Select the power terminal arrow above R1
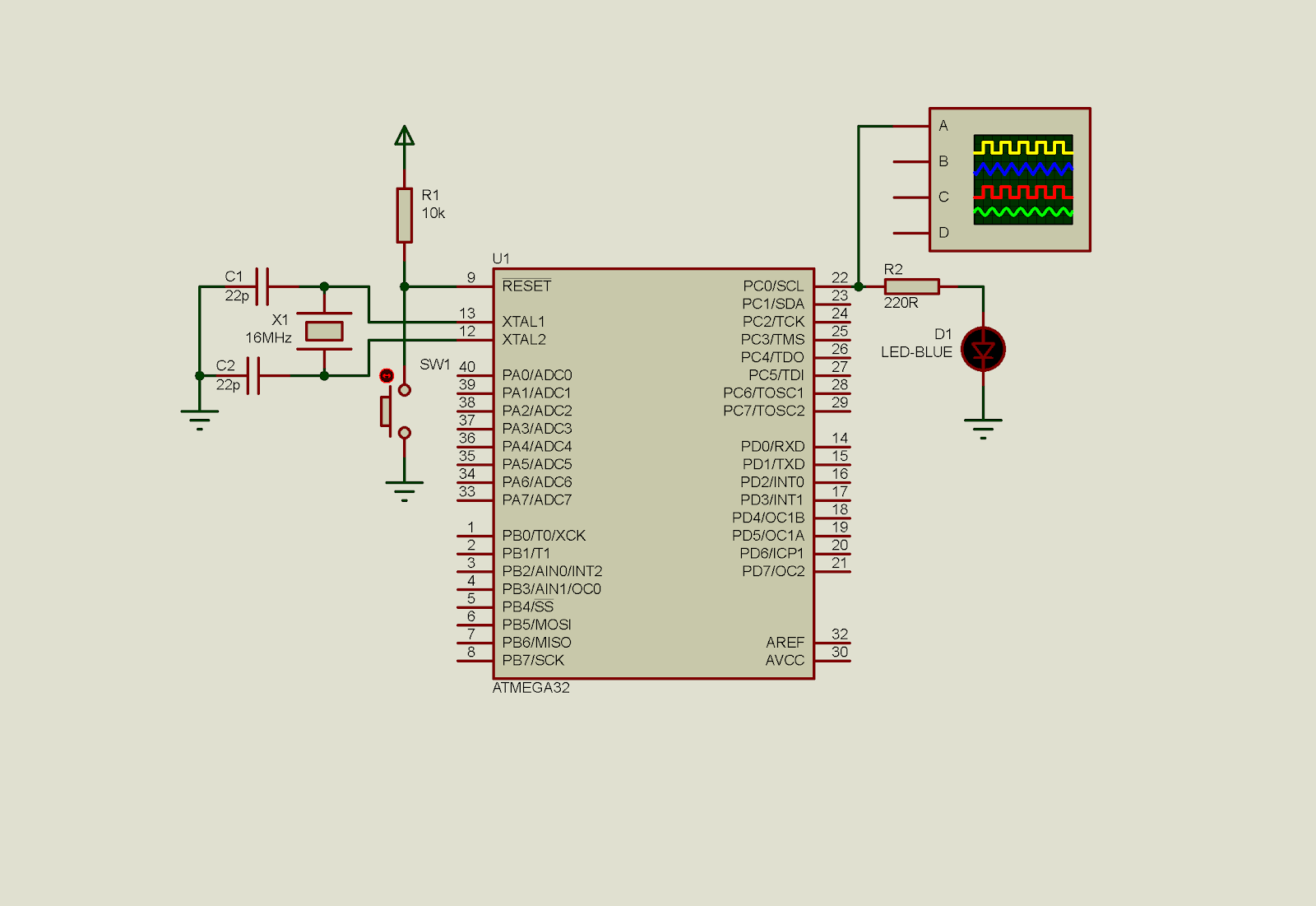This screenshot has width=1316, height=906. click(x=404, y=136)
